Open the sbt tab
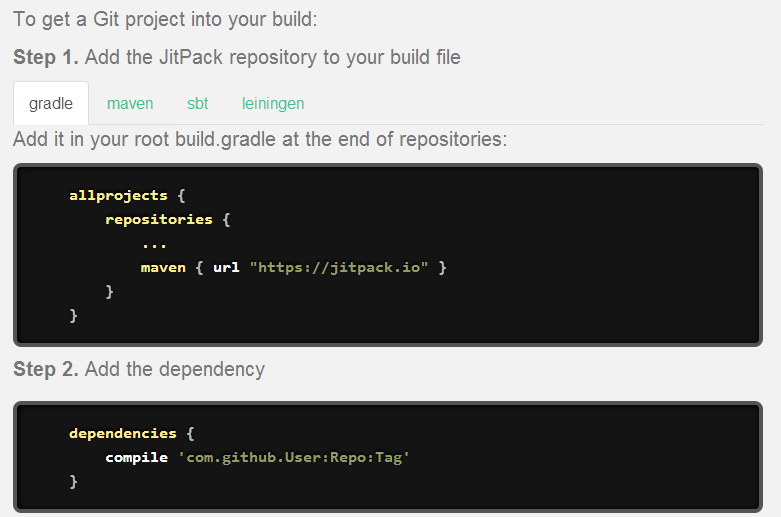The height and width of the screenshot is (517, 781). point(197,104)
